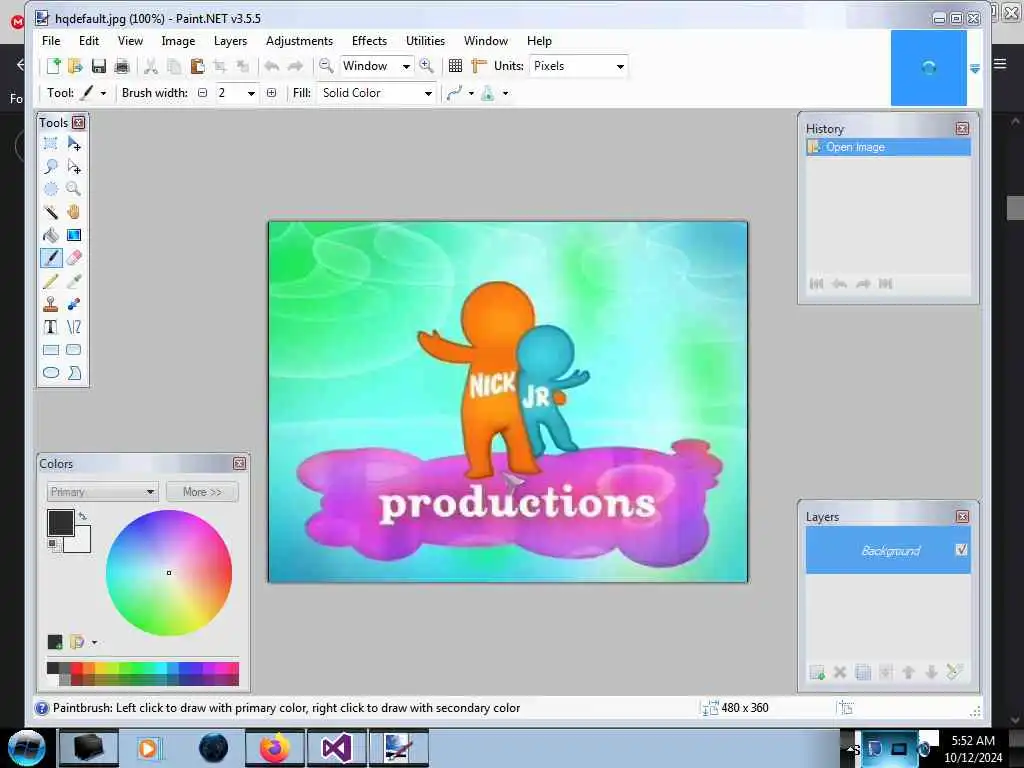The width and height of the screenshot is (1024, 768).
Task: Select the Freeform Shape tool
Action: click(x=74, y=373)
